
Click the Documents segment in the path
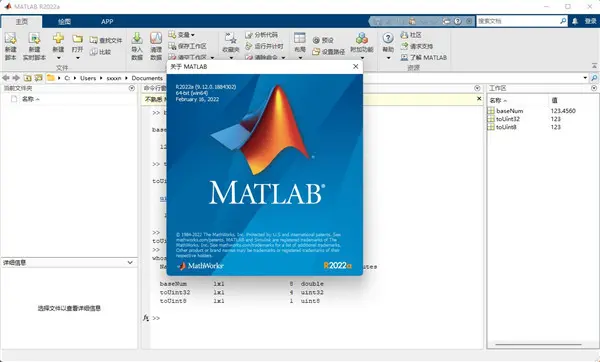click(147, 78)
